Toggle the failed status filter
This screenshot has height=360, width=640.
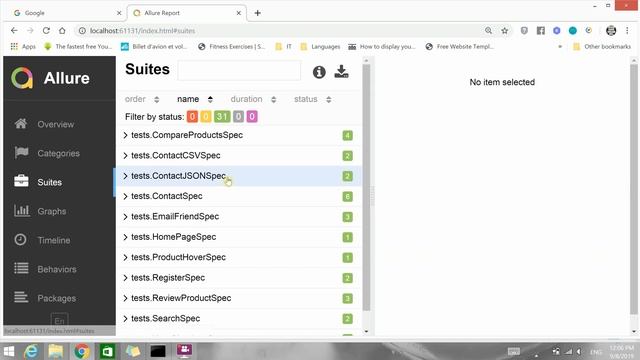[192, 117]
